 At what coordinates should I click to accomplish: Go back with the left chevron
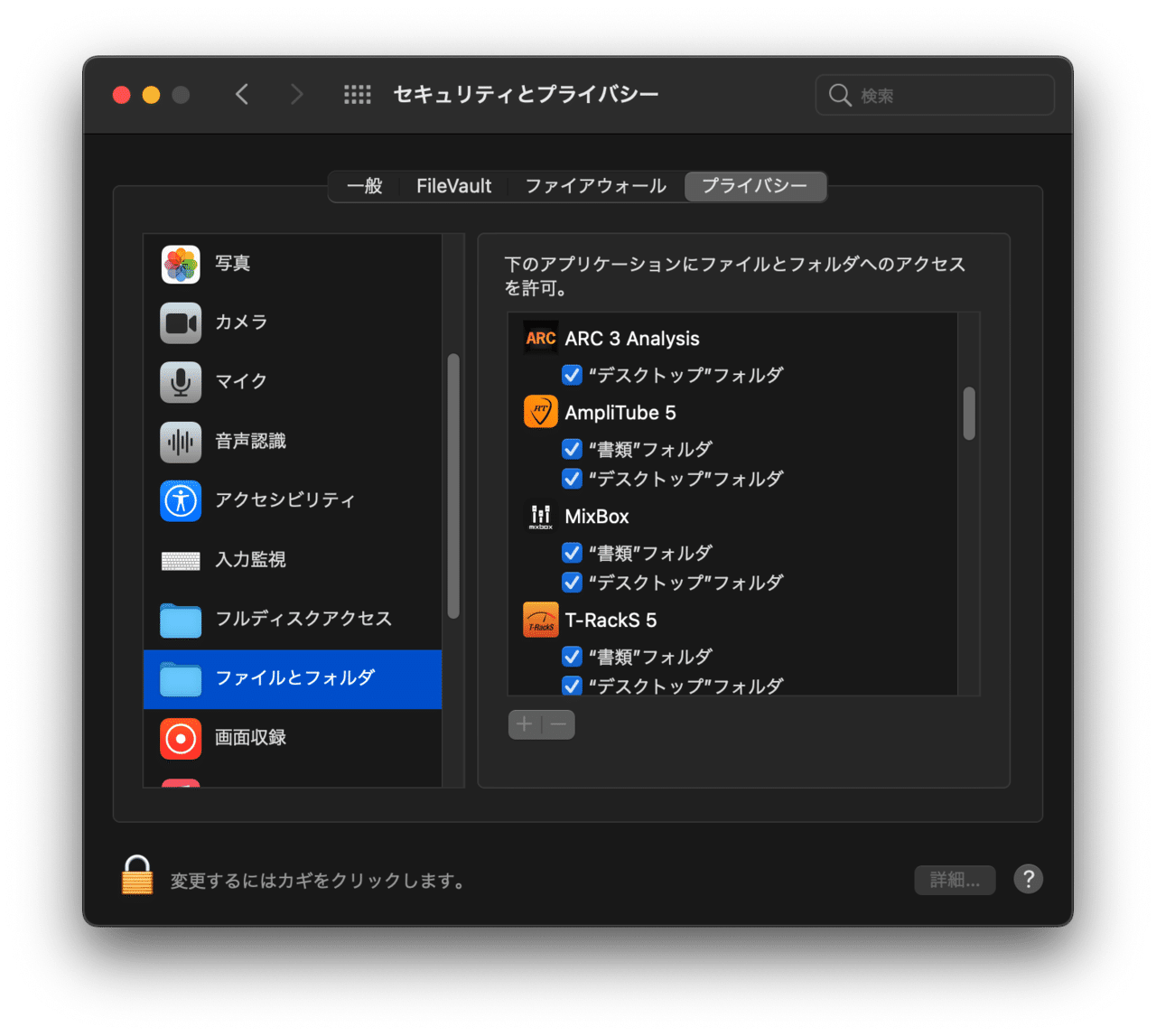(242, 94)
